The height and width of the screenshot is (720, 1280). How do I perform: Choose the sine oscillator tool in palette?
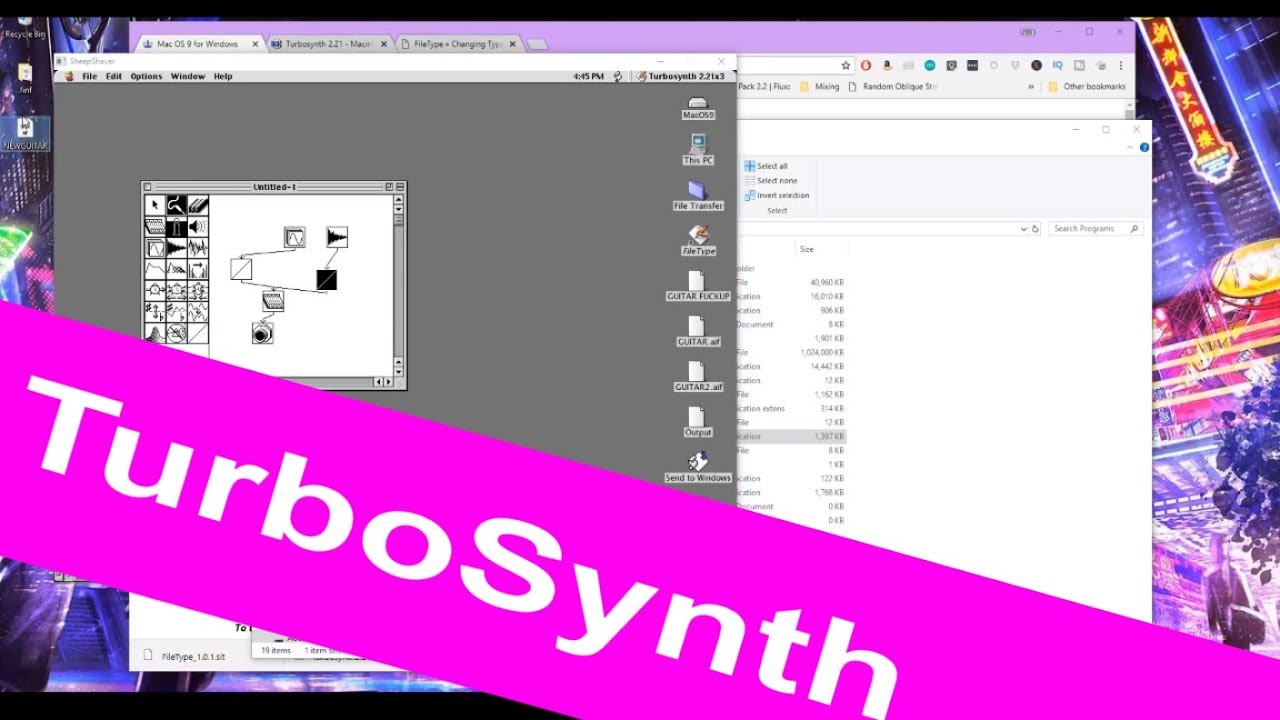pyautogui.click(x=155, y=248)
